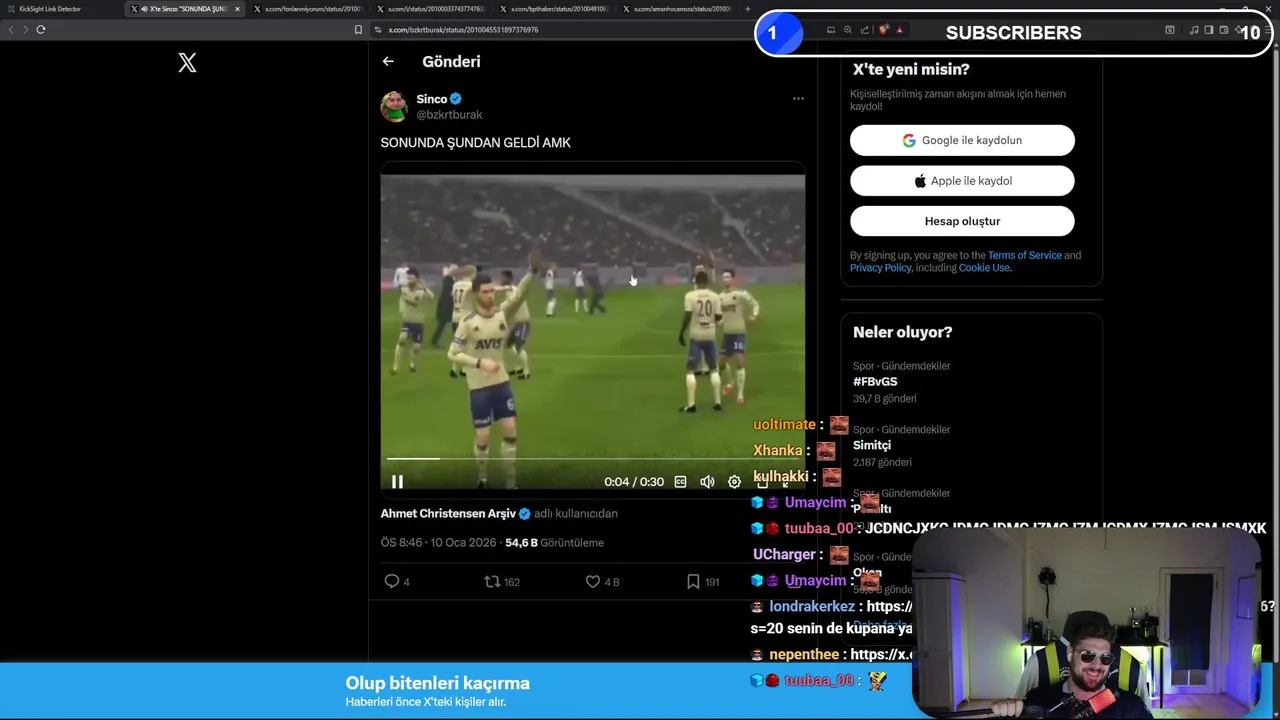Open Brave playlist music note icon
Screen dimensions: 1280x720
pos(1194,30)
